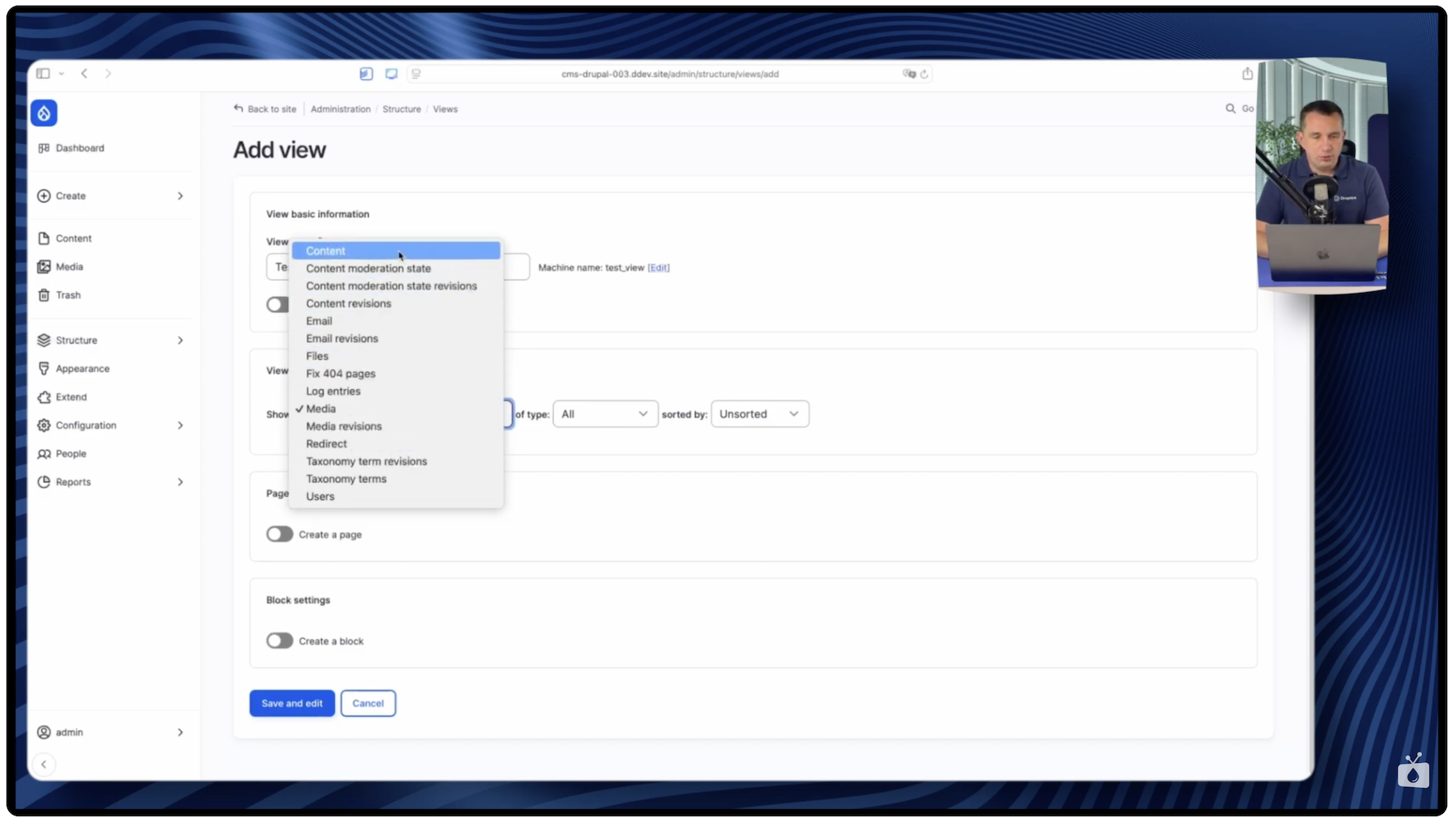Viewport: 1456px width, 826px height.
Task: Select Content from the dropdown list
Action: [x=326, y=252]
